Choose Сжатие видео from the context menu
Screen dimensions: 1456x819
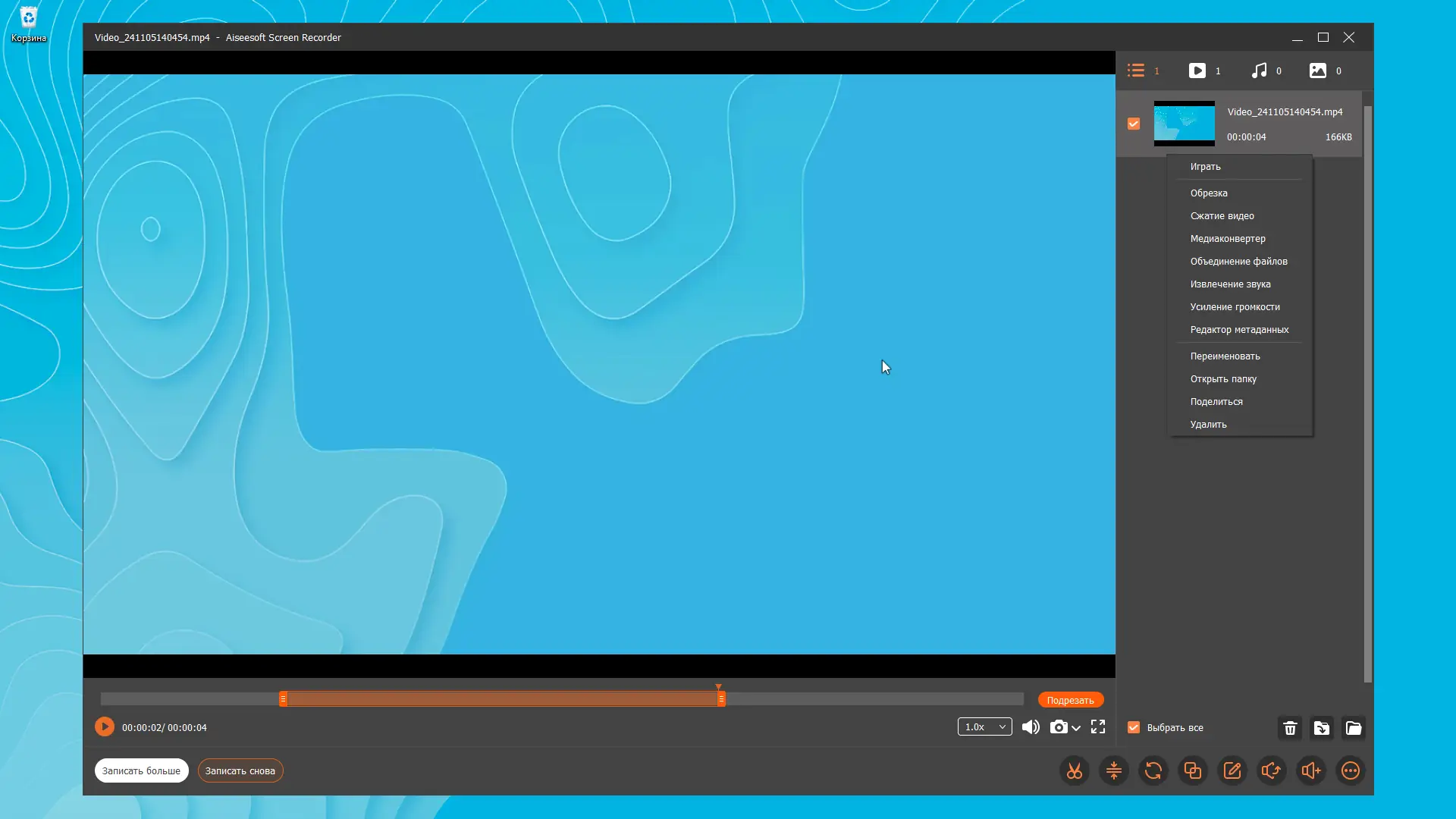pyautogui.click(x=1222, y=215)
